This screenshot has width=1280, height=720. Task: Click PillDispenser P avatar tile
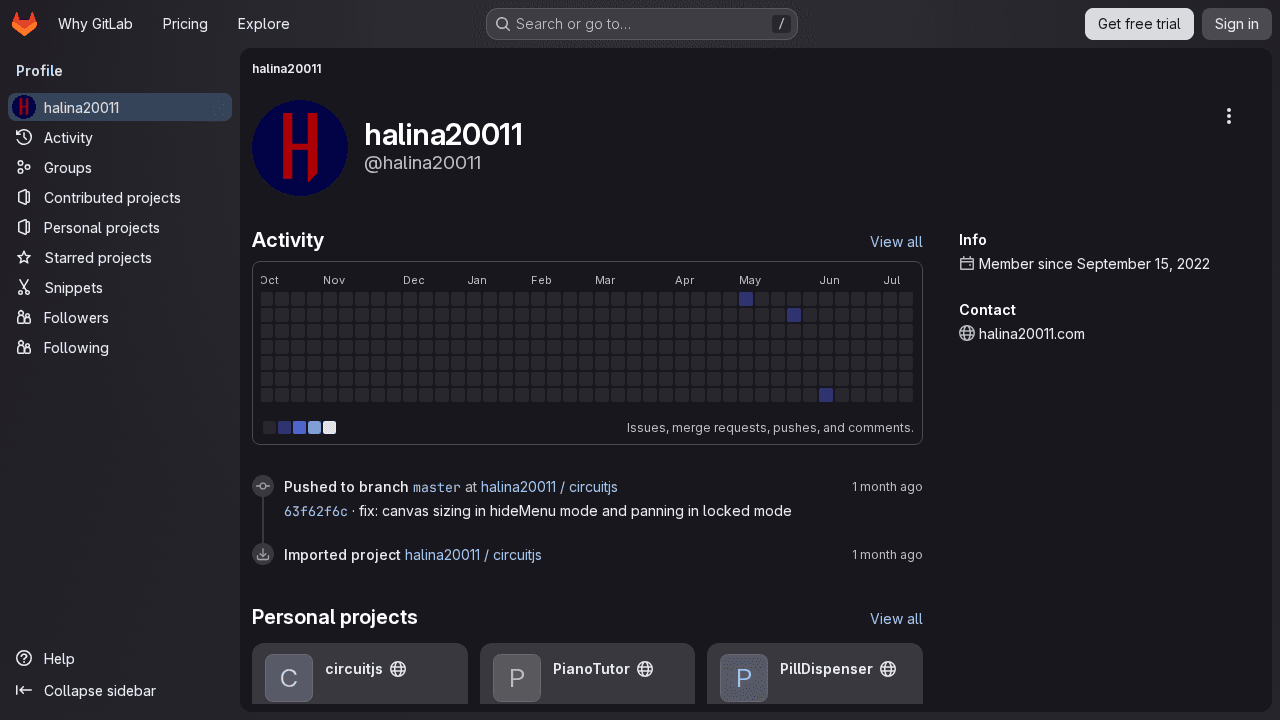pyautogui.click(x=744, y=678)
